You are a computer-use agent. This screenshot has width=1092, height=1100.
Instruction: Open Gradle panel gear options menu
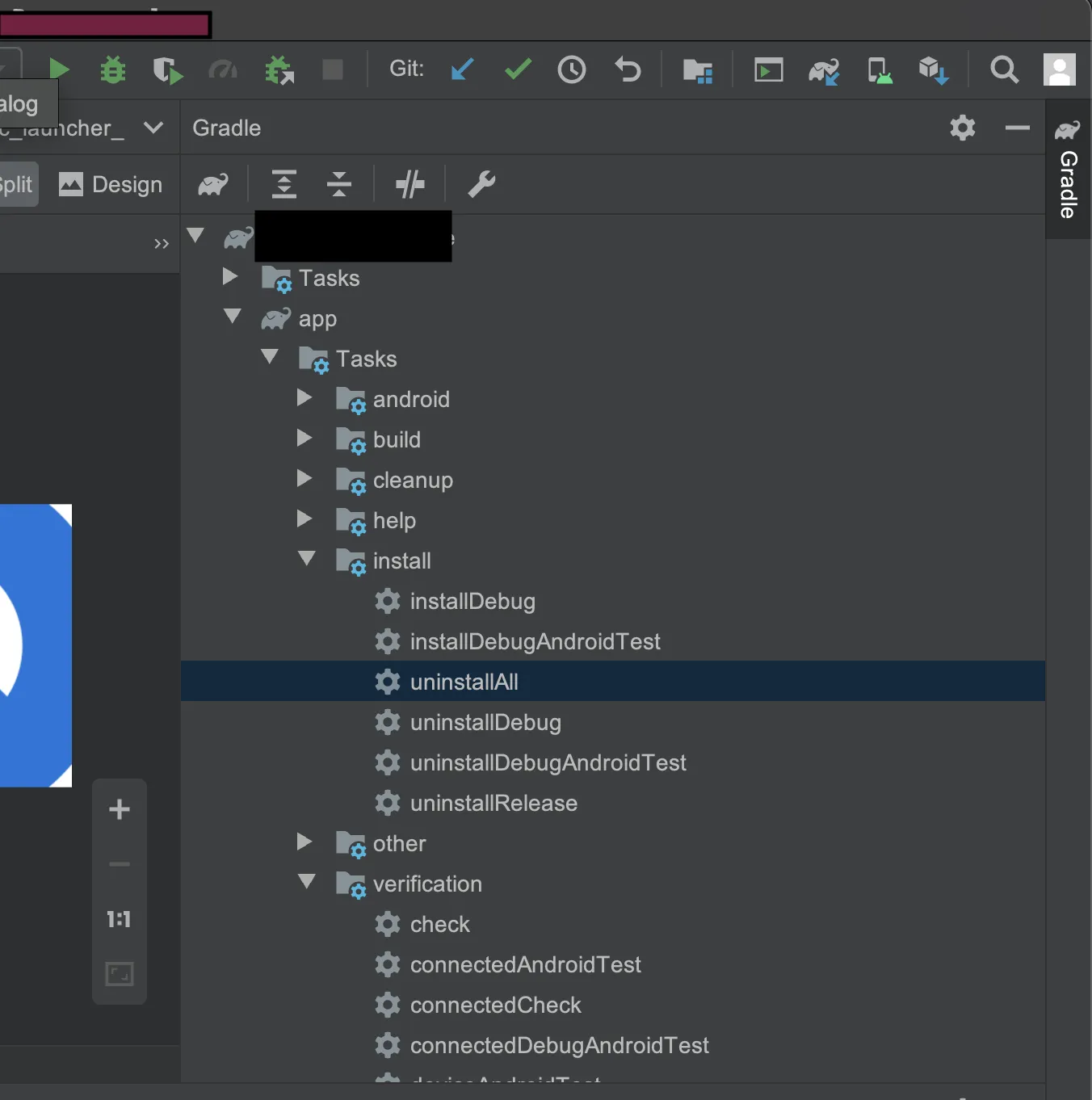962,128
